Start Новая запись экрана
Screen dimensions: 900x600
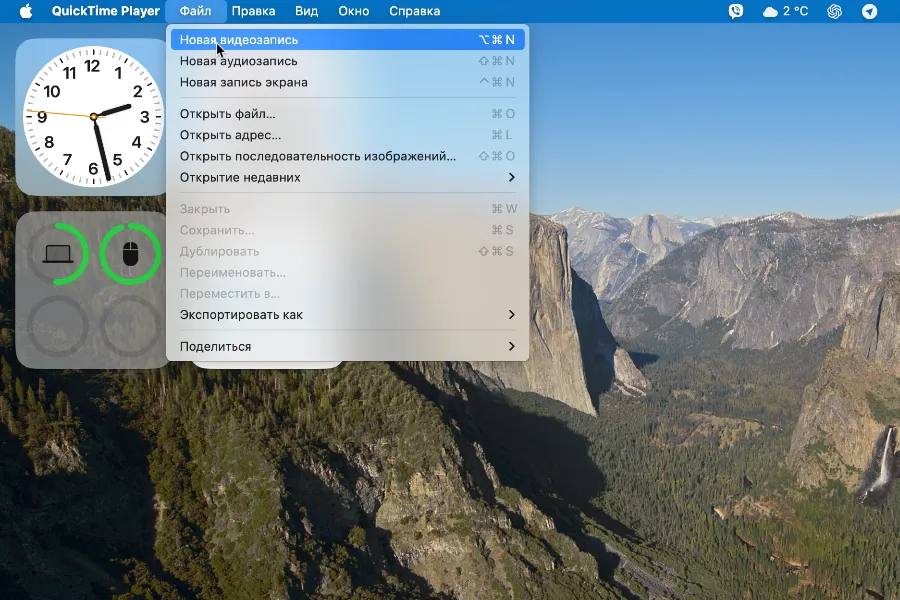[x=347, y=82]
